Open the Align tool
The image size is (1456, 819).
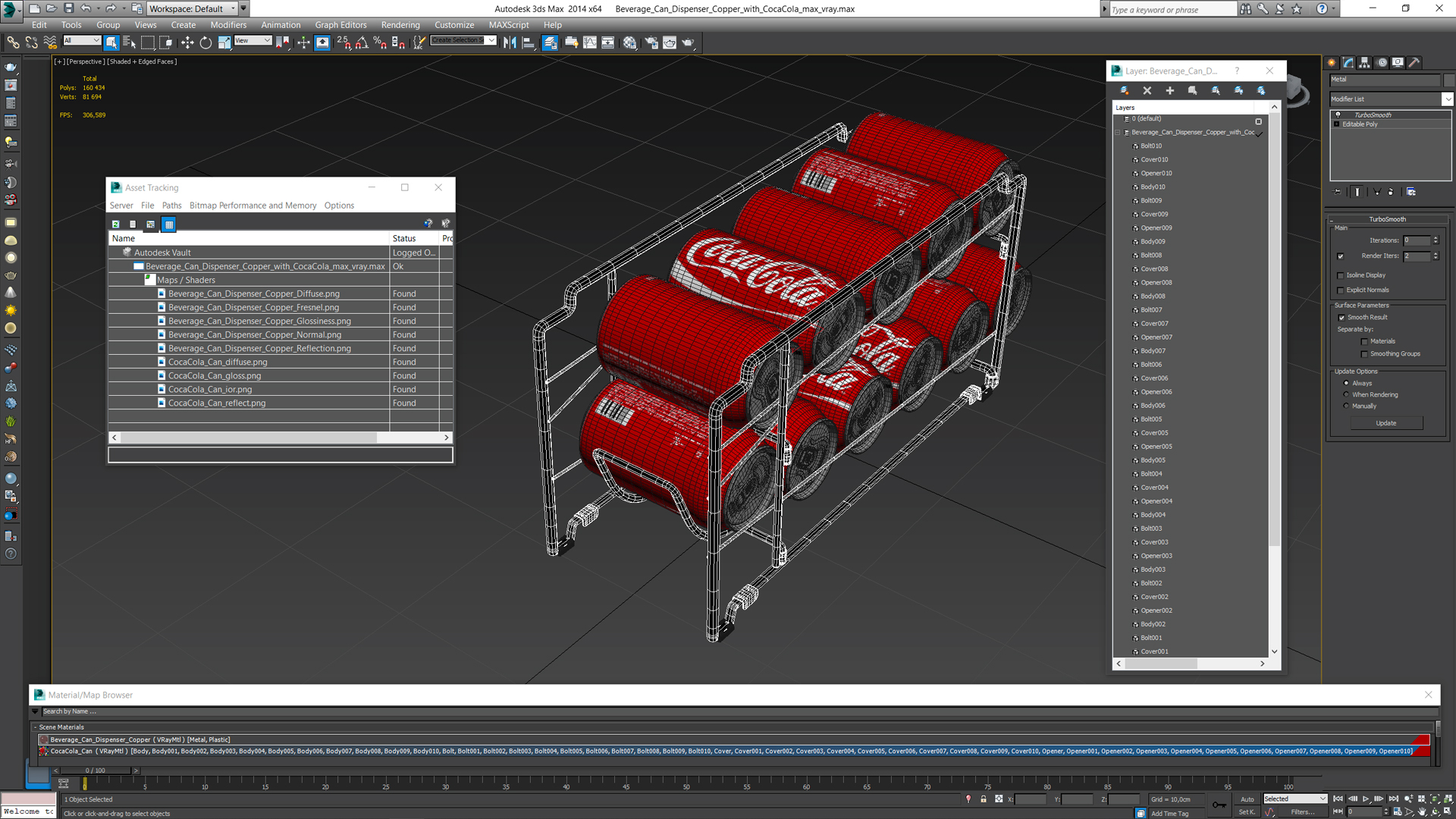[x=529, y=42]
